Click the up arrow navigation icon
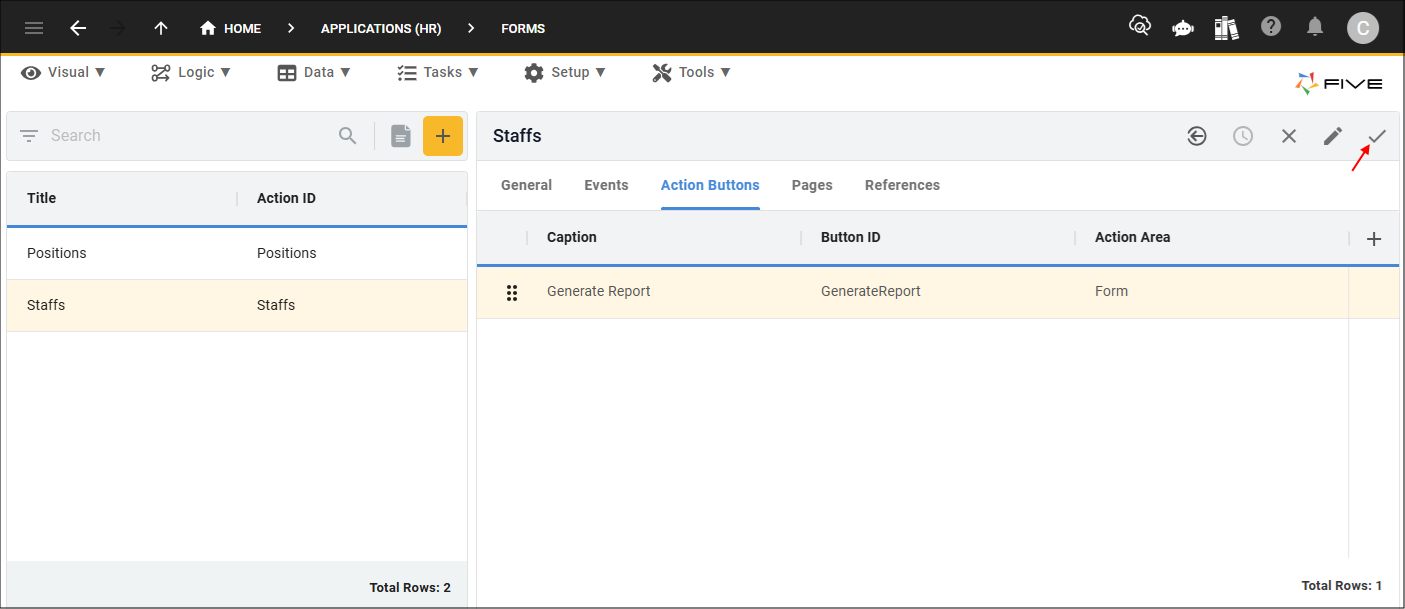This screenshot has width=1405, height=609. (x=161, y=28)
